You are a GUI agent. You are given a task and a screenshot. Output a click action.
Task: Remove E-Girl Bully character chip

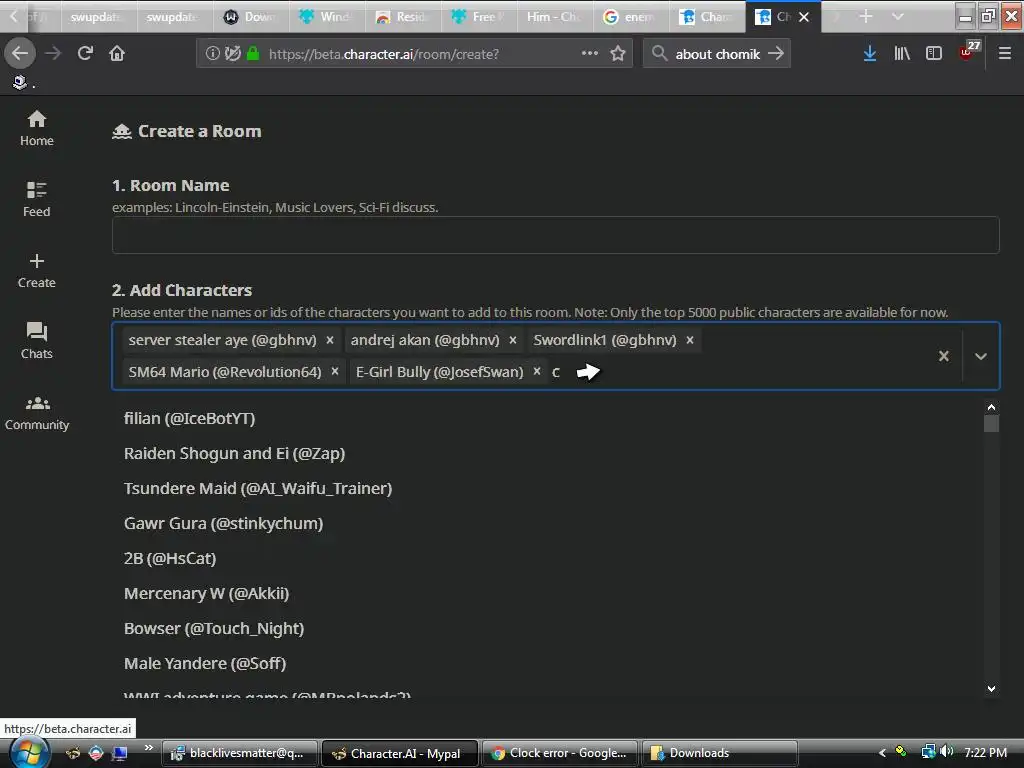click(537, 372)
